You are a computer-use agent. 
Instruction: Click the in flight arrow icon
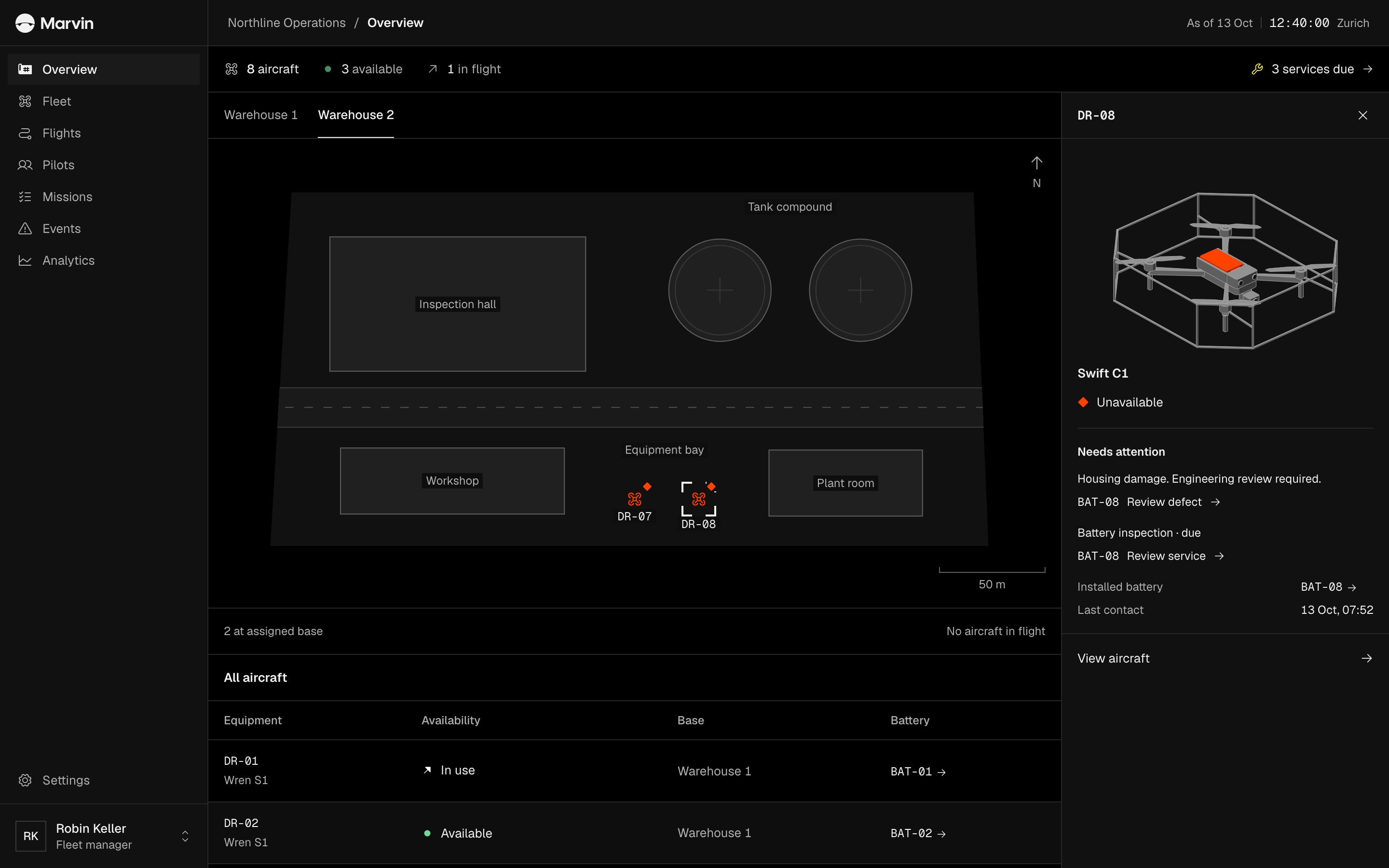[433, 69]
